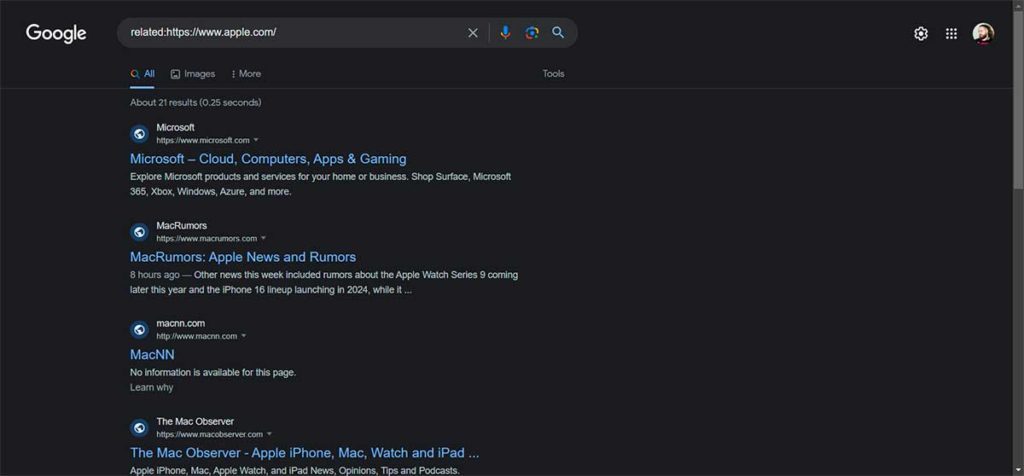This screenshot has height=476, width=1024.
Task: Open MacRumors: Apple News and Rumors link
Action: coord(243,257)
